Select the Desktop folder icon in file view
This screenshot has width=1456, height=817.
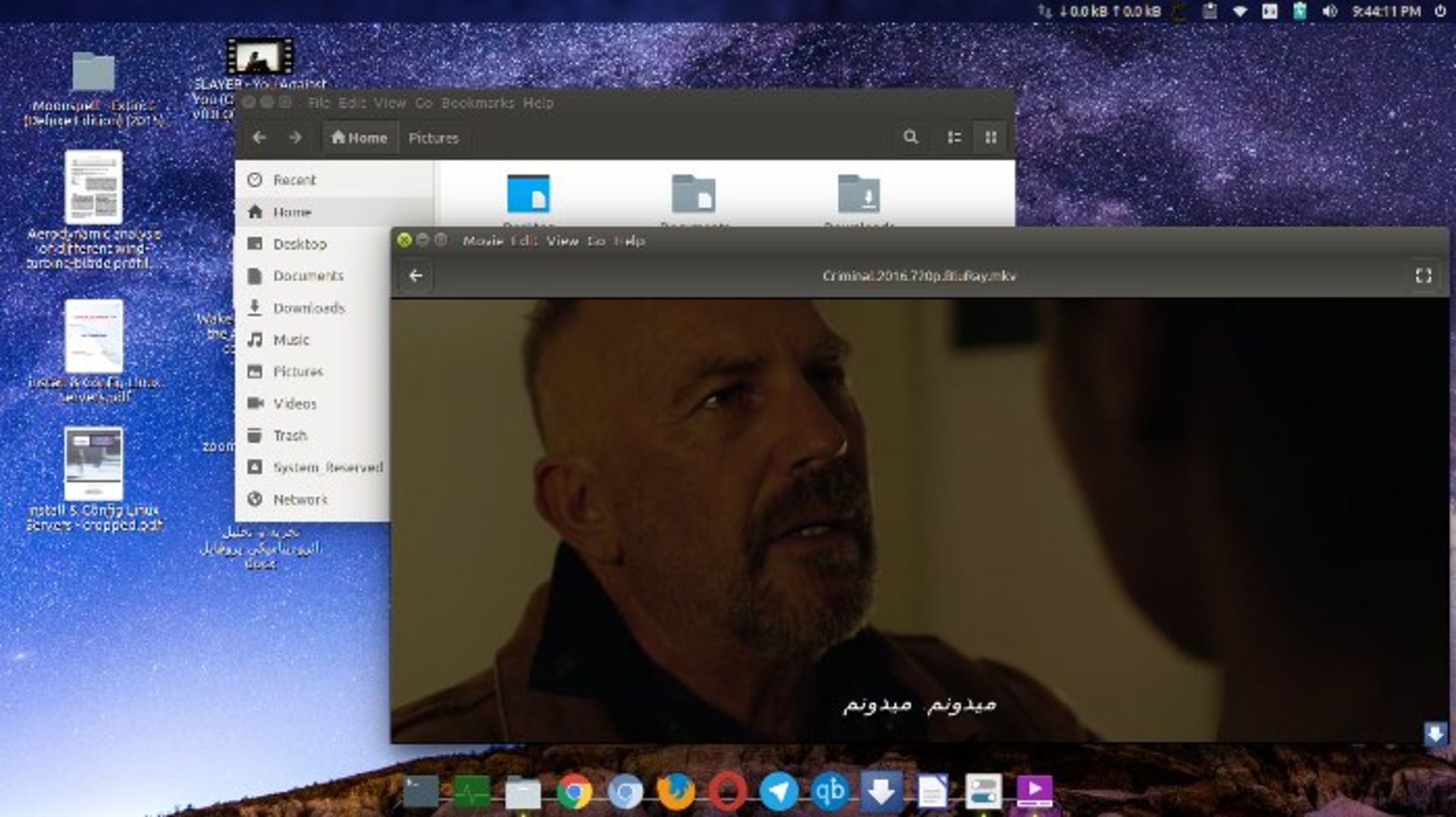click(x=529, y=194)
